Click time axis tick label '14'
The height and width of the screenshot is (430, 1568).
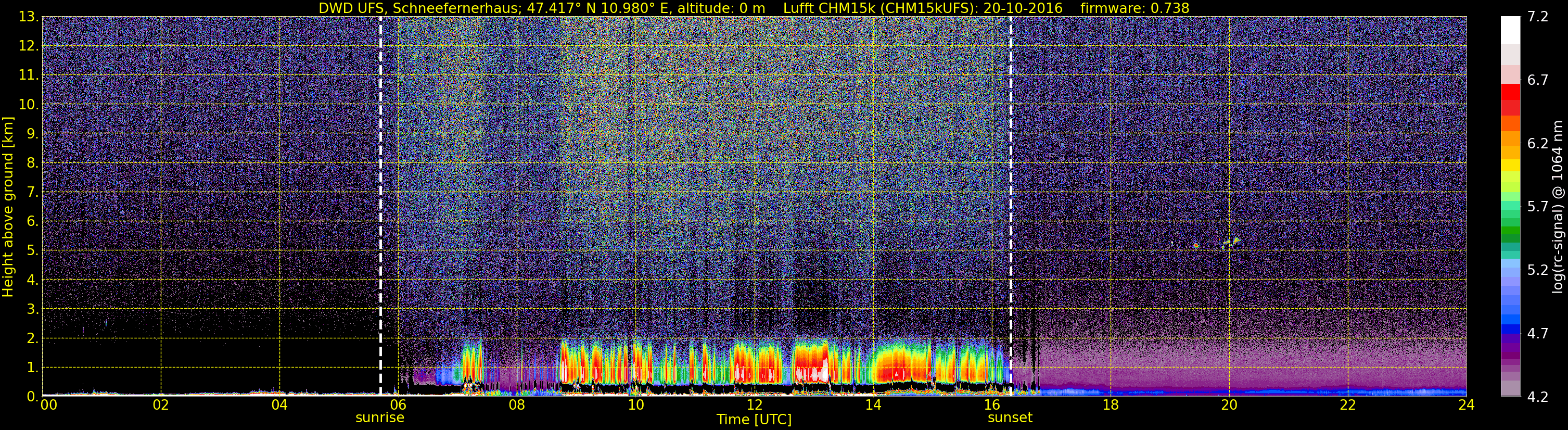point(873,405)
